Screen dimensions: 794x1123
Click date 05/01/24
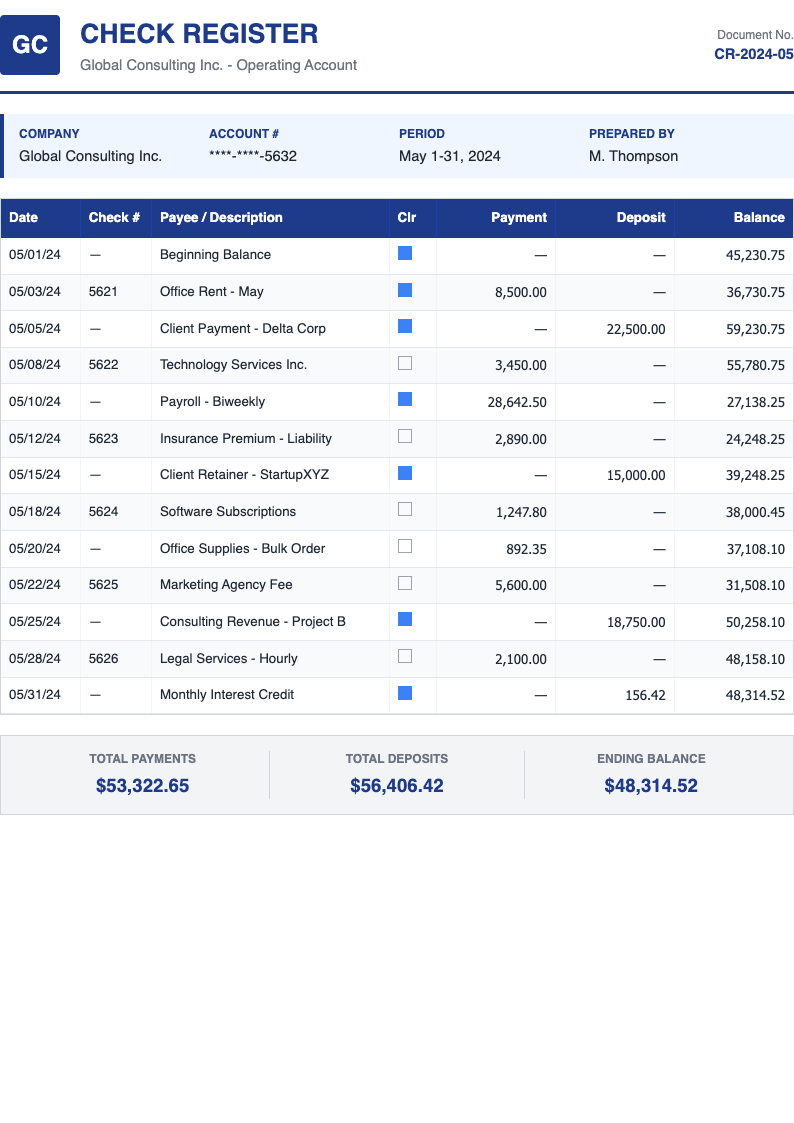[34, 255]
